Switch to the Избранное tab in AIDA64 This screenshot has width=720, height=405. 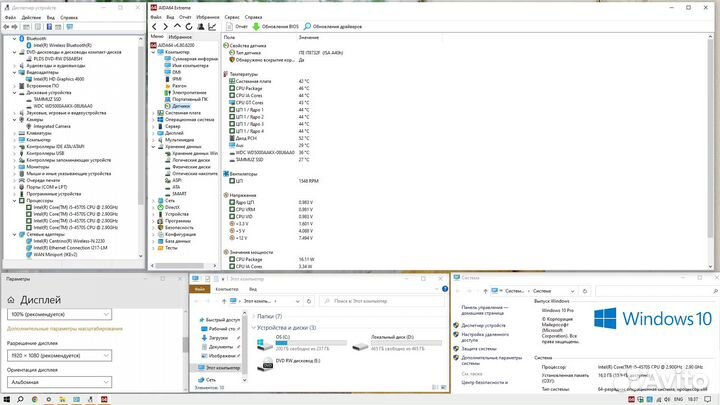click(180, 37)
